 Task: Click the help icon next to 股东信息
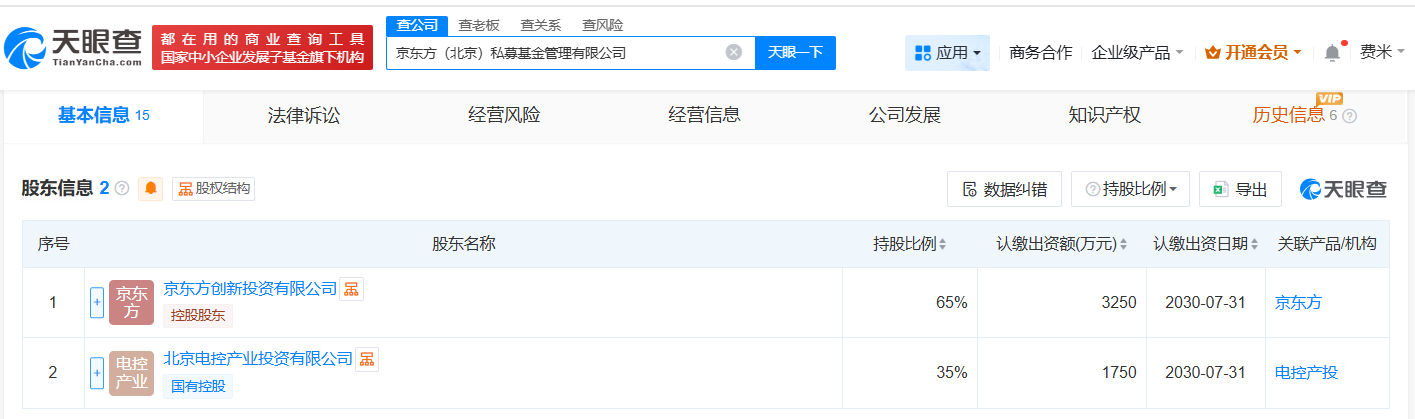coord(122,188)
